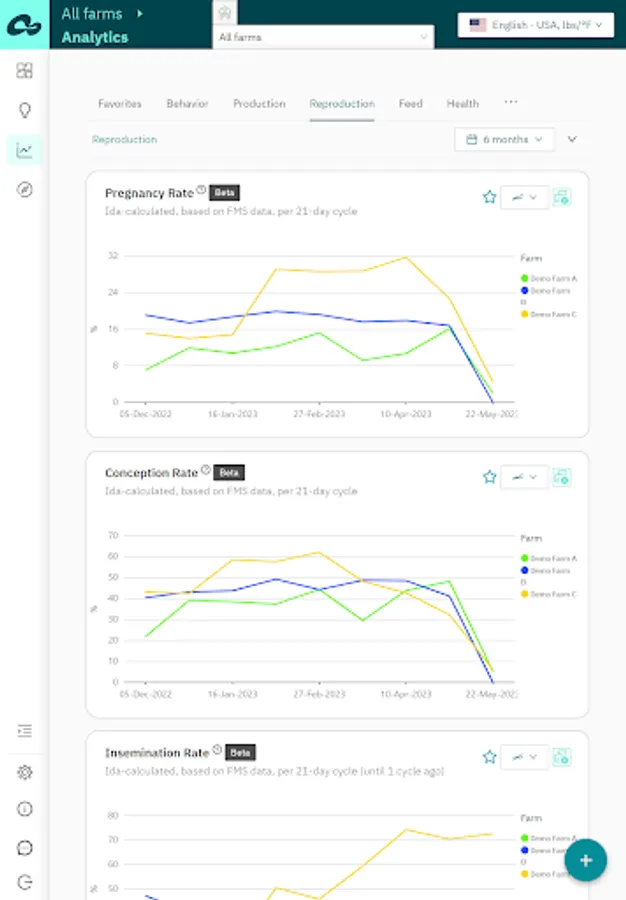
Task: Click the Beta badge beside Pregnancy Rate
Action: coord(224,193)
